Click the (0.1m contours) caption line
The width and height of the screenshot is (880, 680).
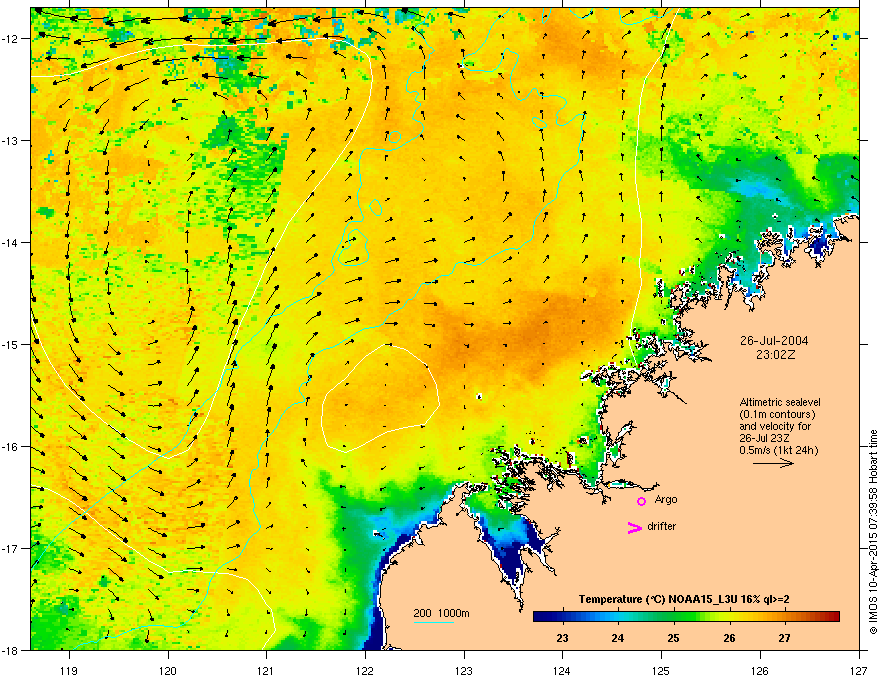[x=777, y=414]
